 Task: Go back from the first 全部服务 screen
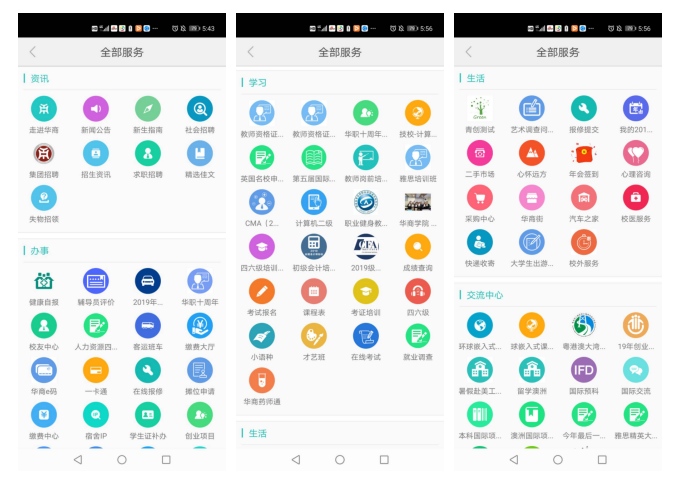tap(33, 52)
